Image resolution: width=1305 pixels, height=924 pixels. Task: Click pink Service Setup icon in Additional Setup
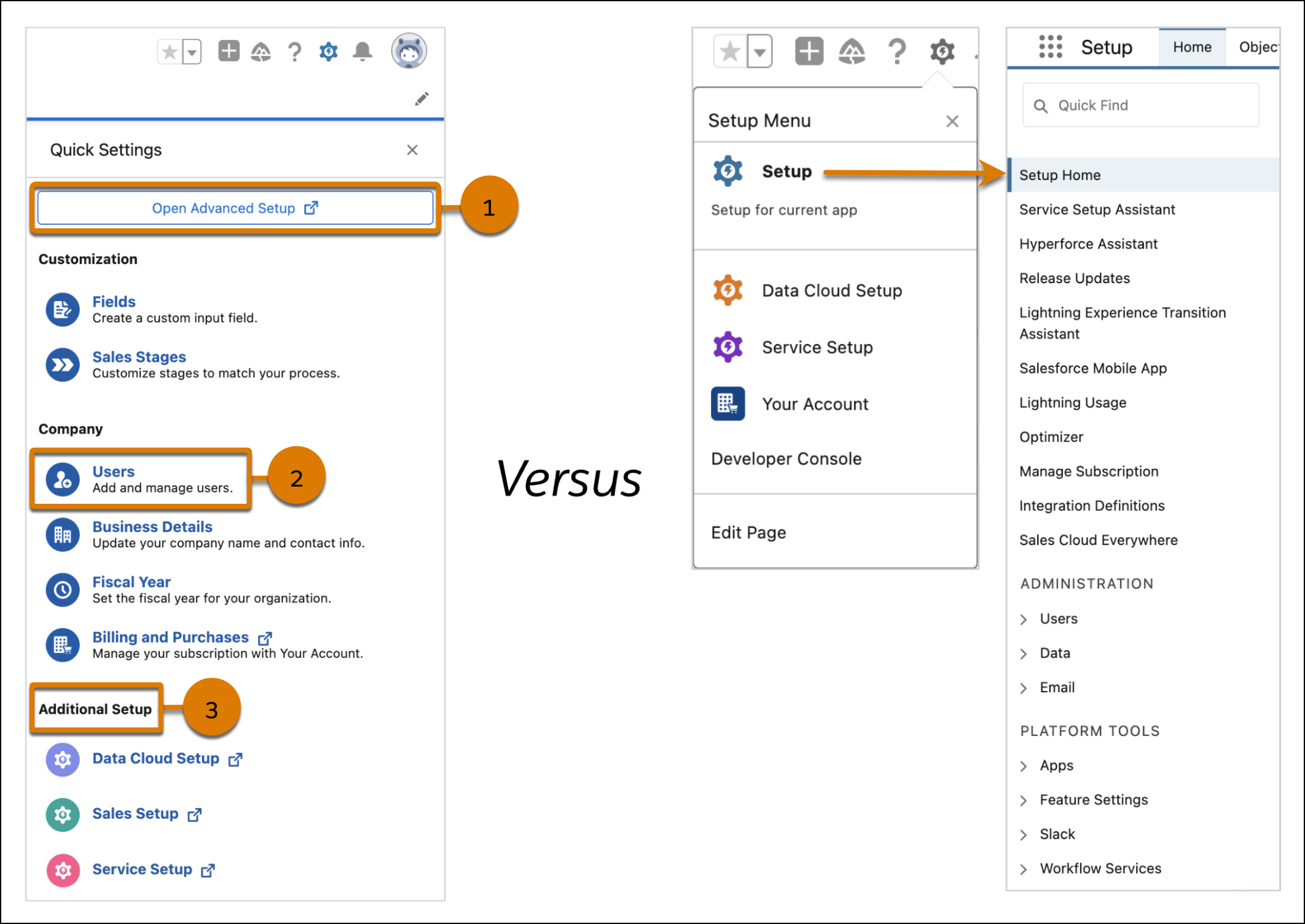[x=63, y=871]
